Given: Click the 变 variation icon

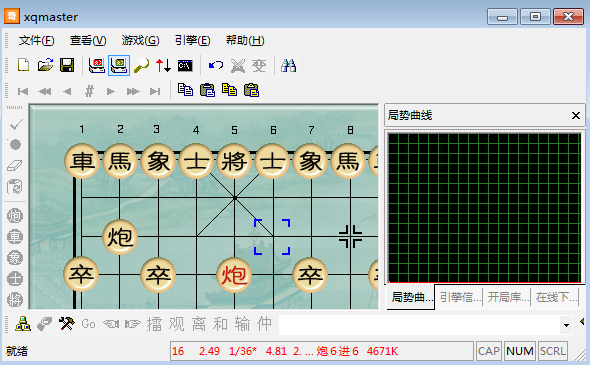Looking at the screenshot, I should click(259, 65).
